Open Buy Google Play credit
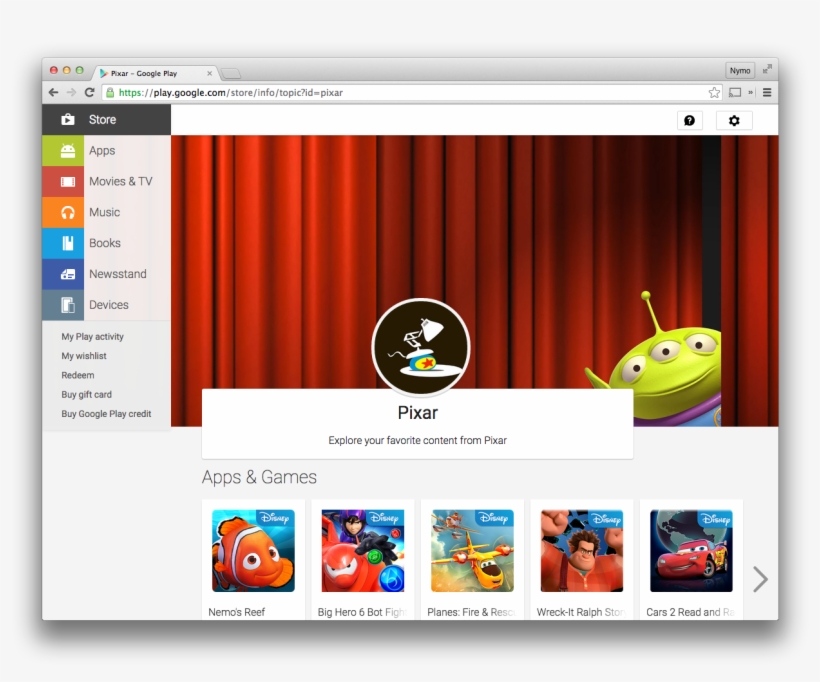Viewport: 820px width, 682px height. [x=105, y=413]
